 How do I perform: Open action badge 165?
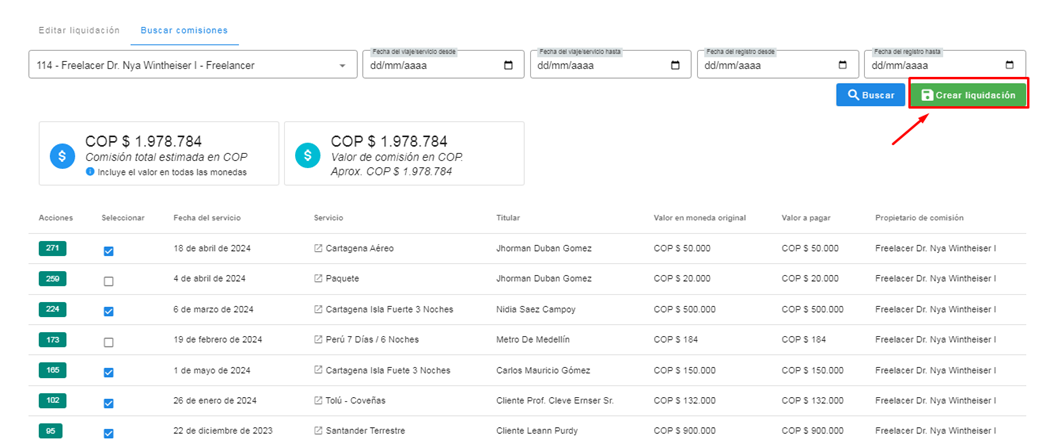pos(52,371)
